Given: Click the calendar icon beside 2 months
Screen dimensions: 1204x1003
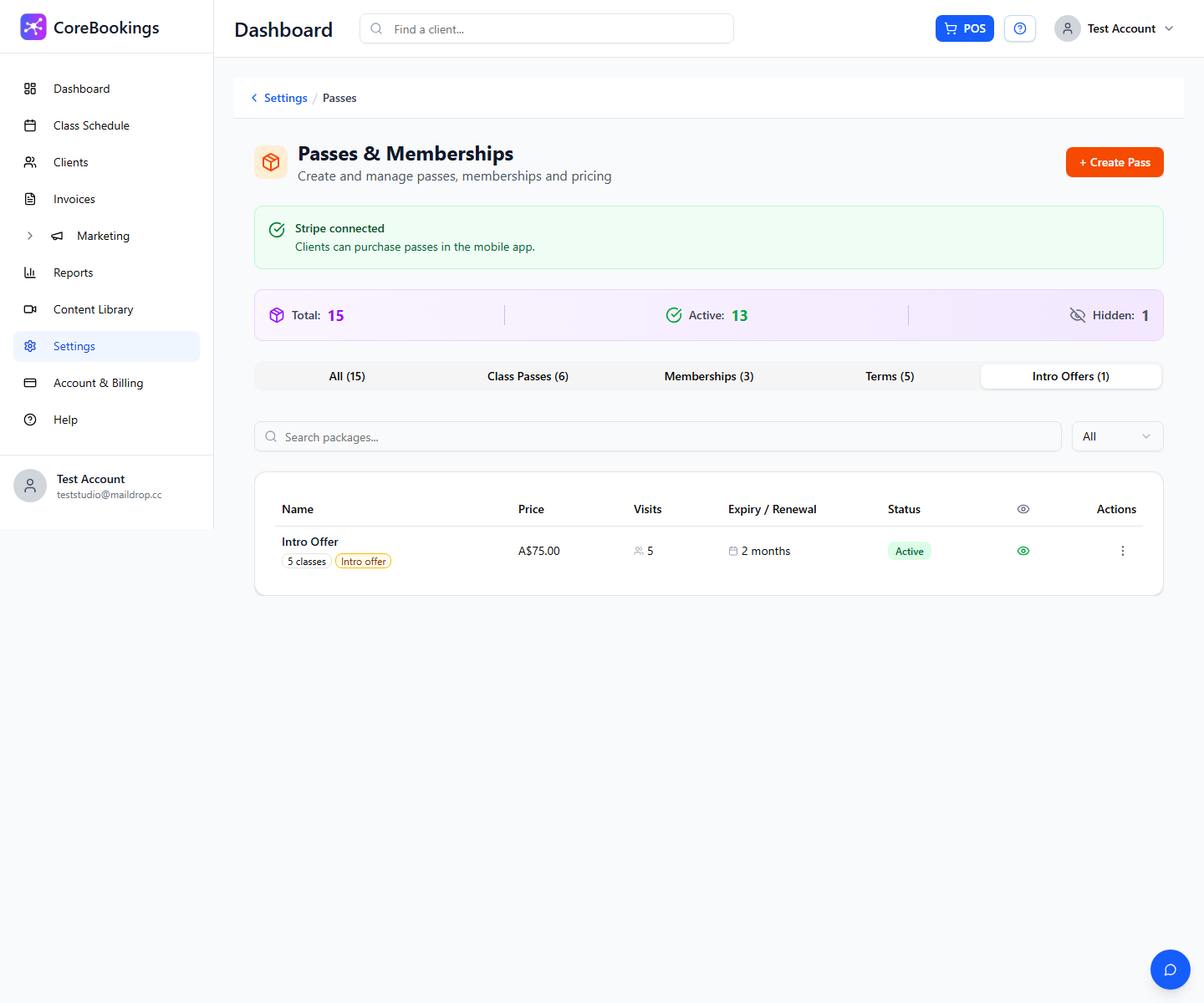Looking at the screenshot, I should point(733,551).
